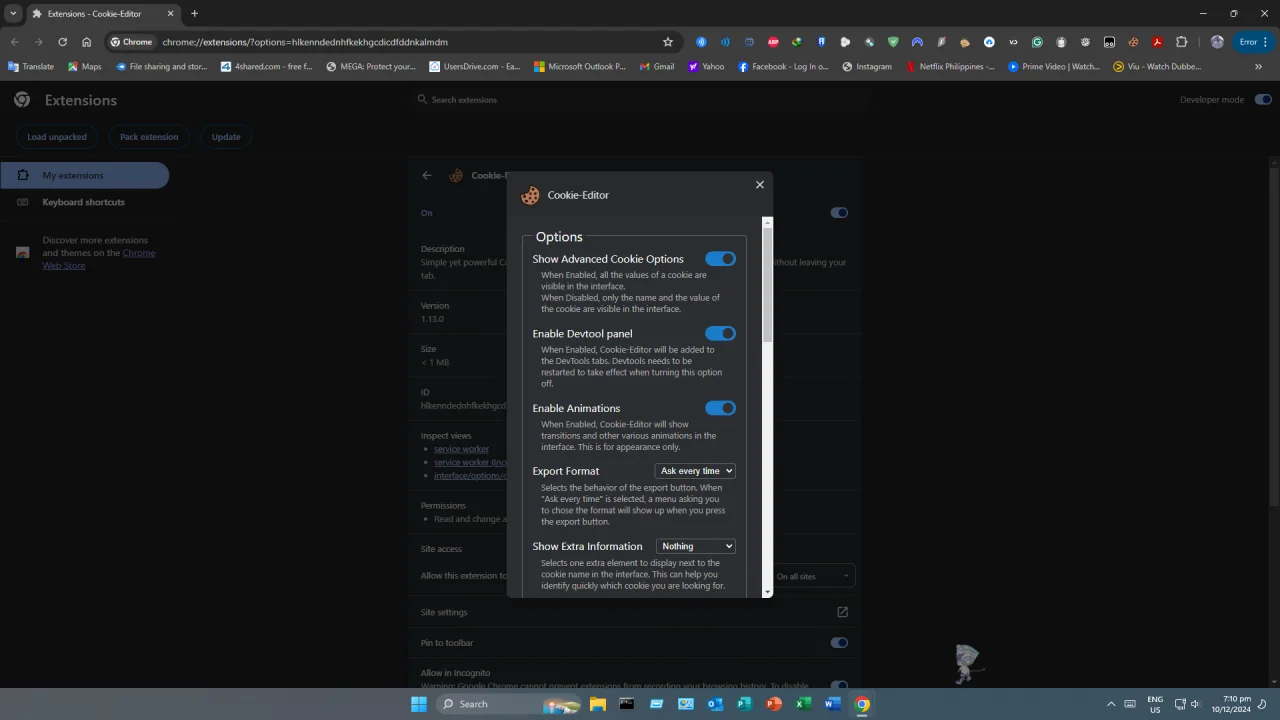Screen dimensions: 1280x720
Task: Click the Grammarly extension icon
Action: point(1038,42)
